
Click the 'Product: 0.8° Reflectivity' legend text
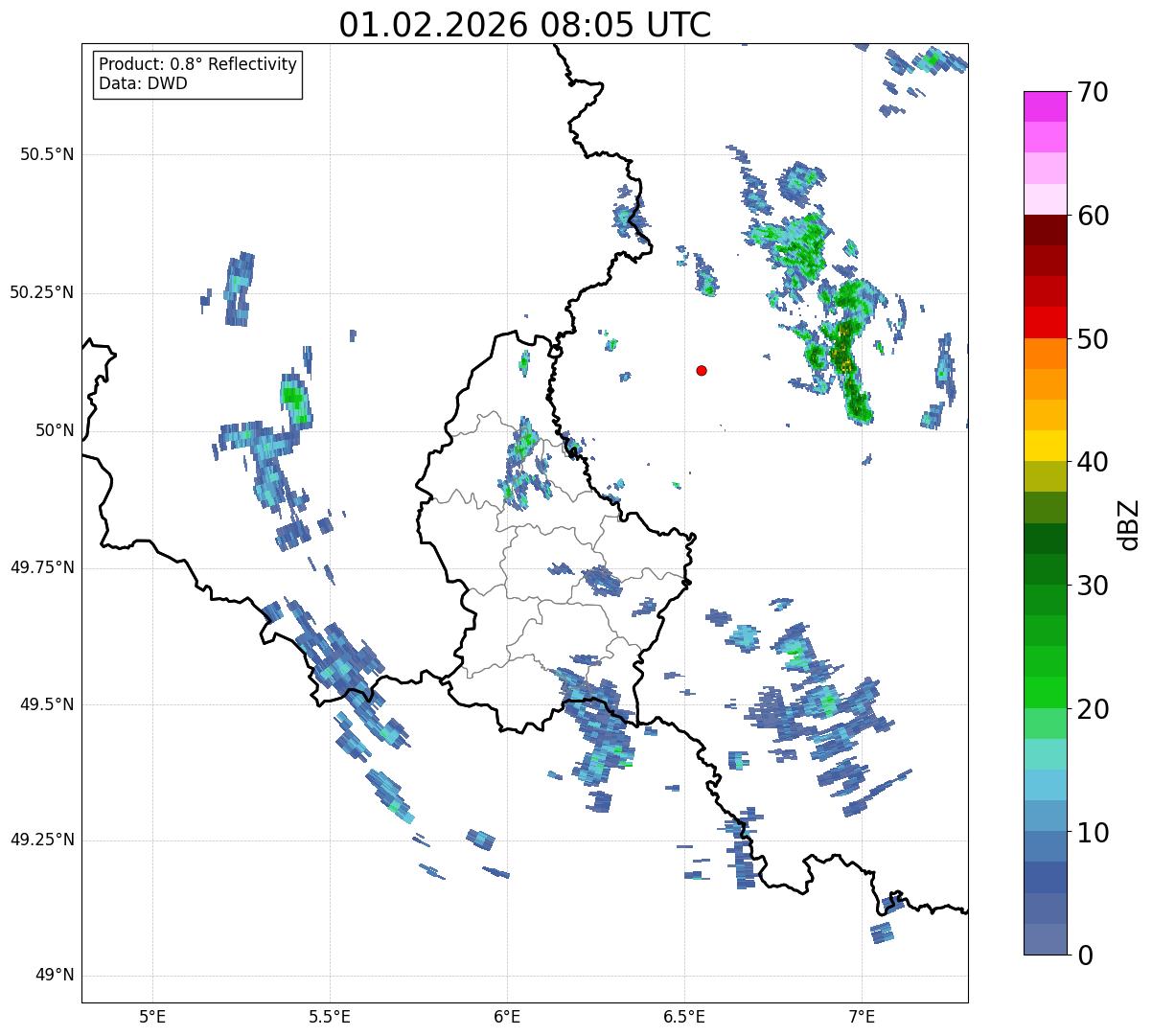click(x=198, y=64)
